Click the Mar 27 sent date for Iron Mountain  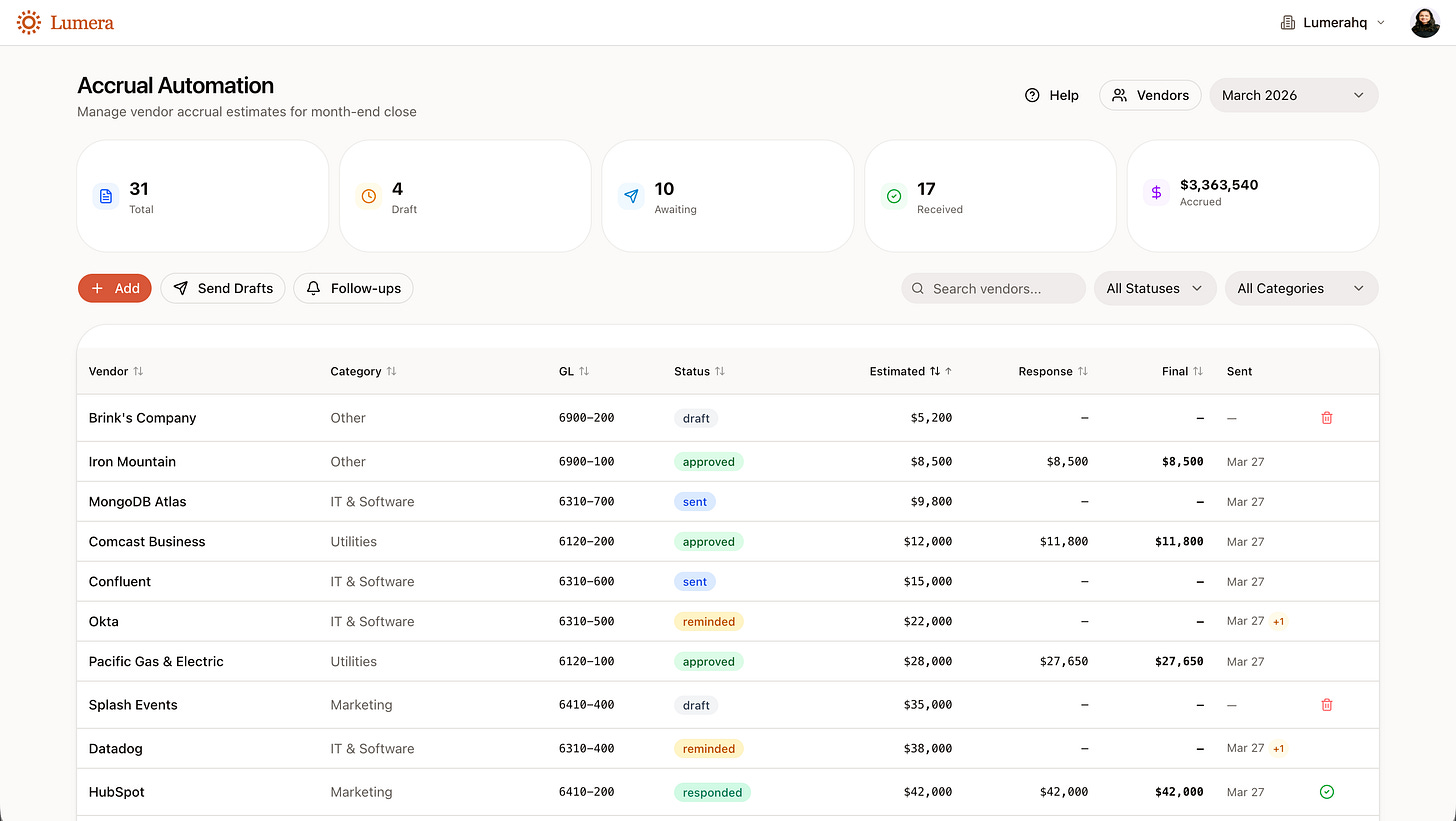click(x=1245, y=462)
